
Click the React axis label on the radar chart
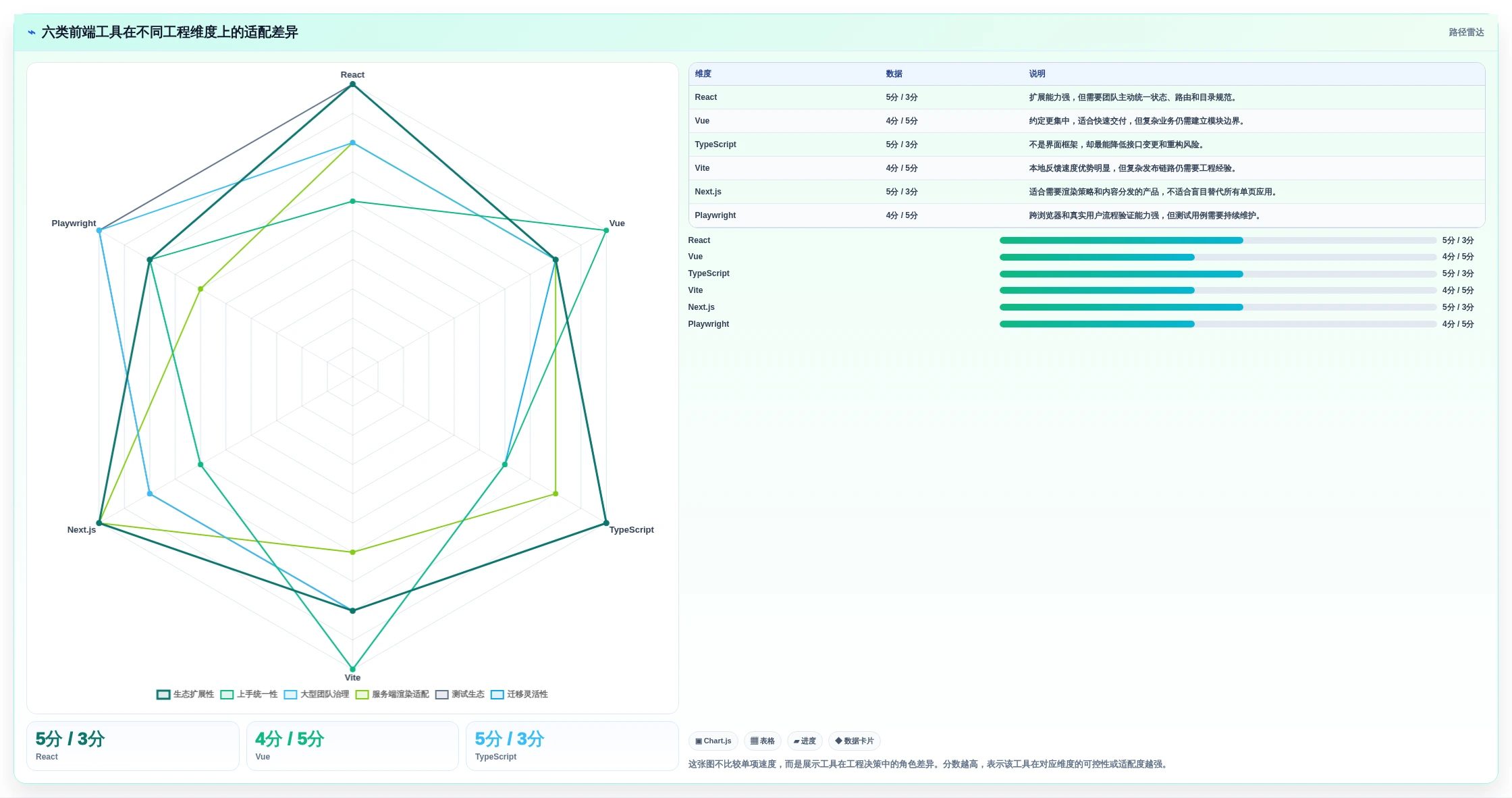(352, 74)
